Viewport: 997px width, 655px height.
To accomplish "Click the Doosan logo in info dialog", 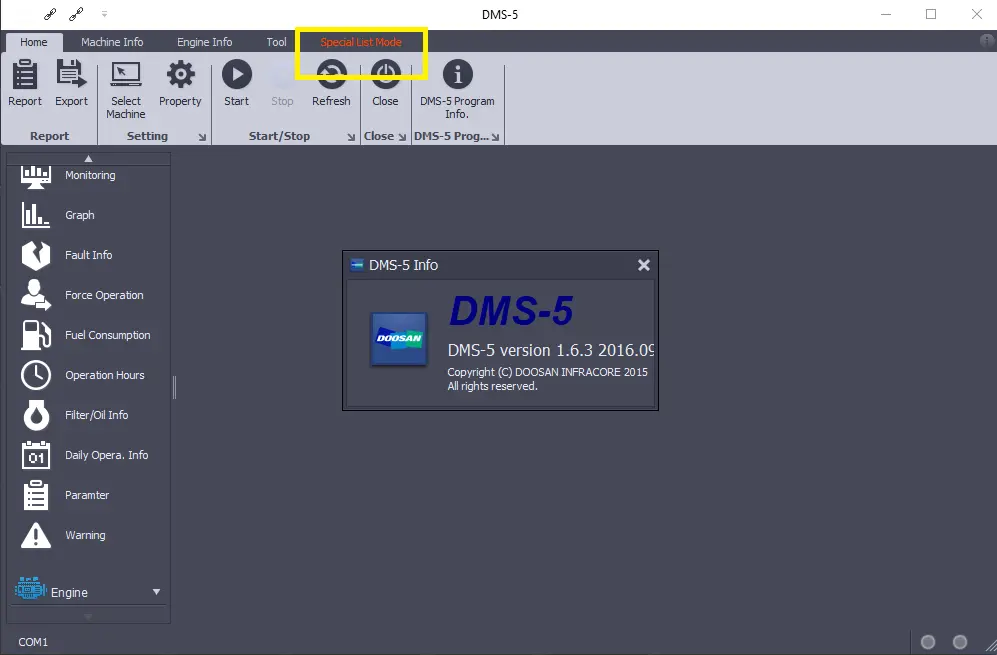I will [399, 338].
